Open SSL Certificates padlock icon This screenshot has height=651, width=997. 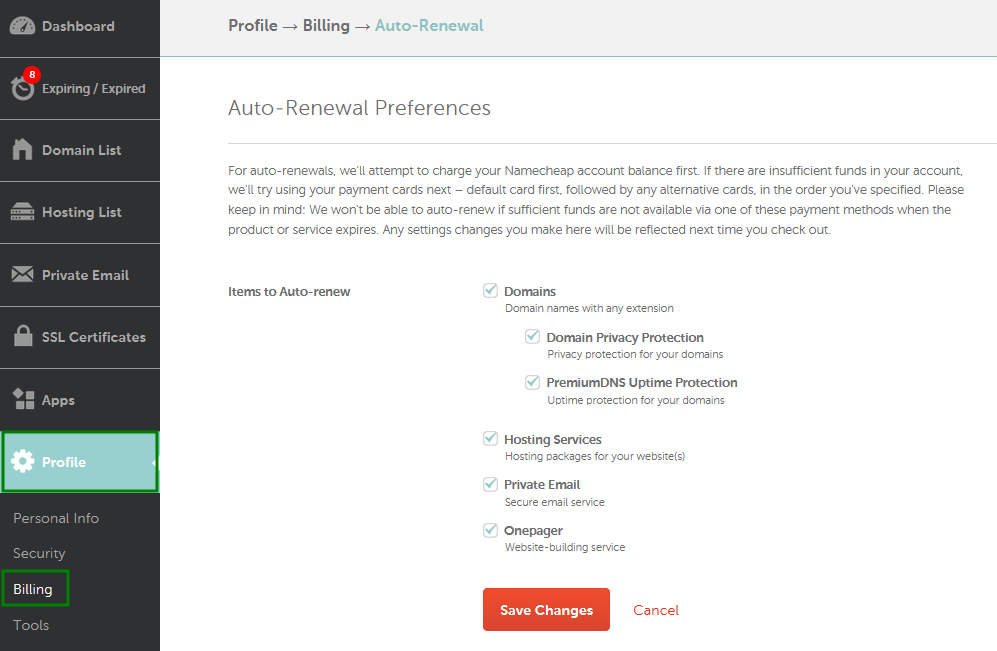(x=23, y=336)
